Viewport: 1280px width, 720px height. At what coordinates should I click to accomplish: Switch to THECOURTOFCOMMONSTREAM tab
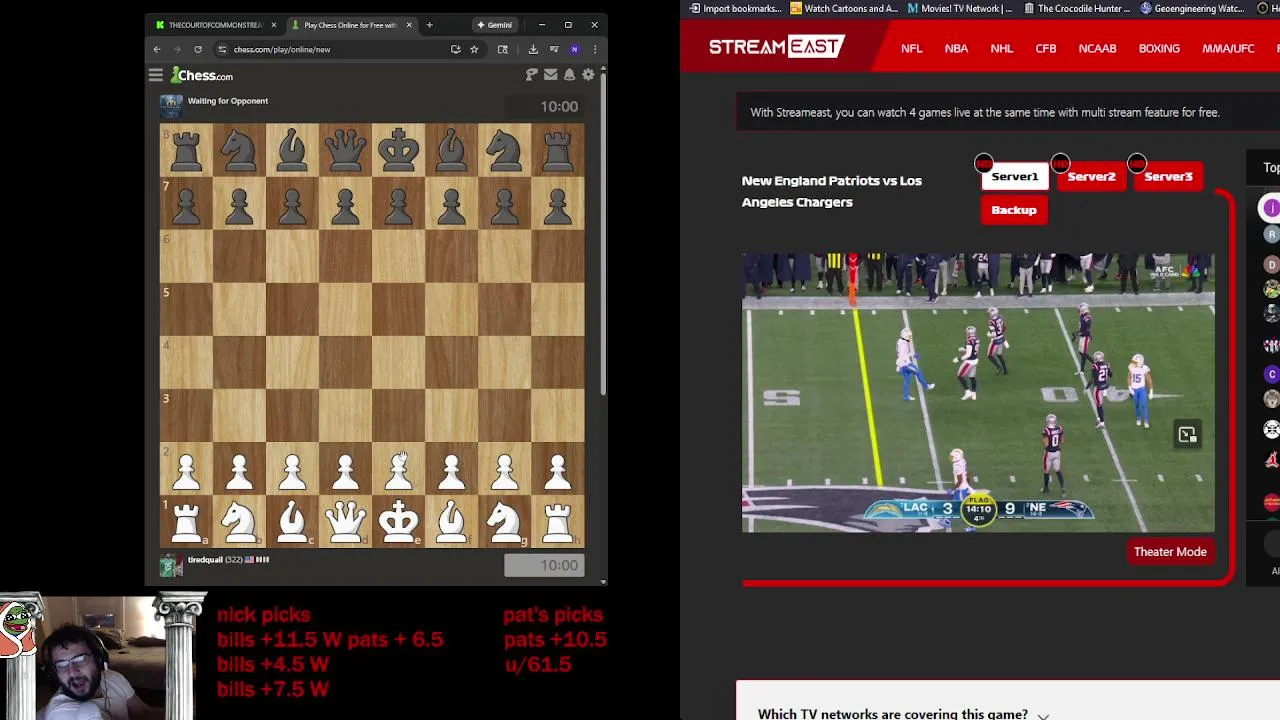[x=215, y=25]
